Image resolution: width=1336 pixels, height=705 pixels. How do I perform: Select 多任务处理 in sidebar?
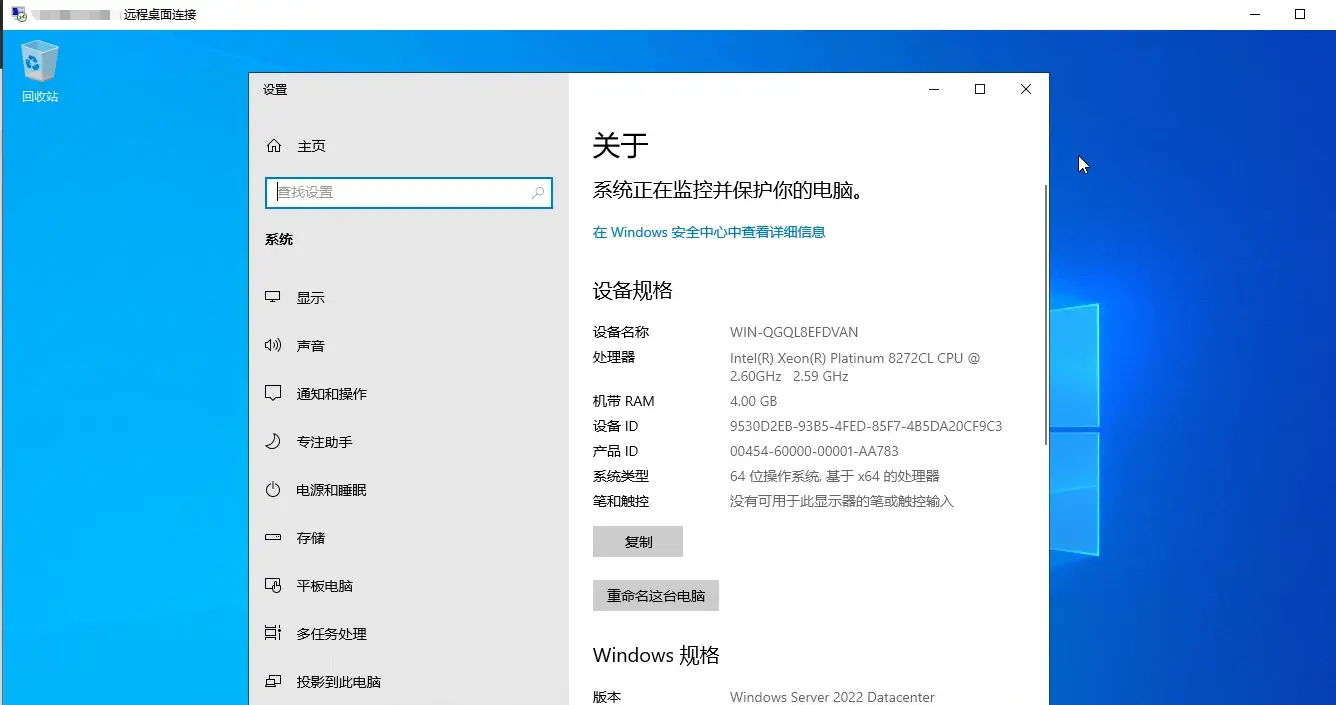pyautogui.click(x=409, y=634)
